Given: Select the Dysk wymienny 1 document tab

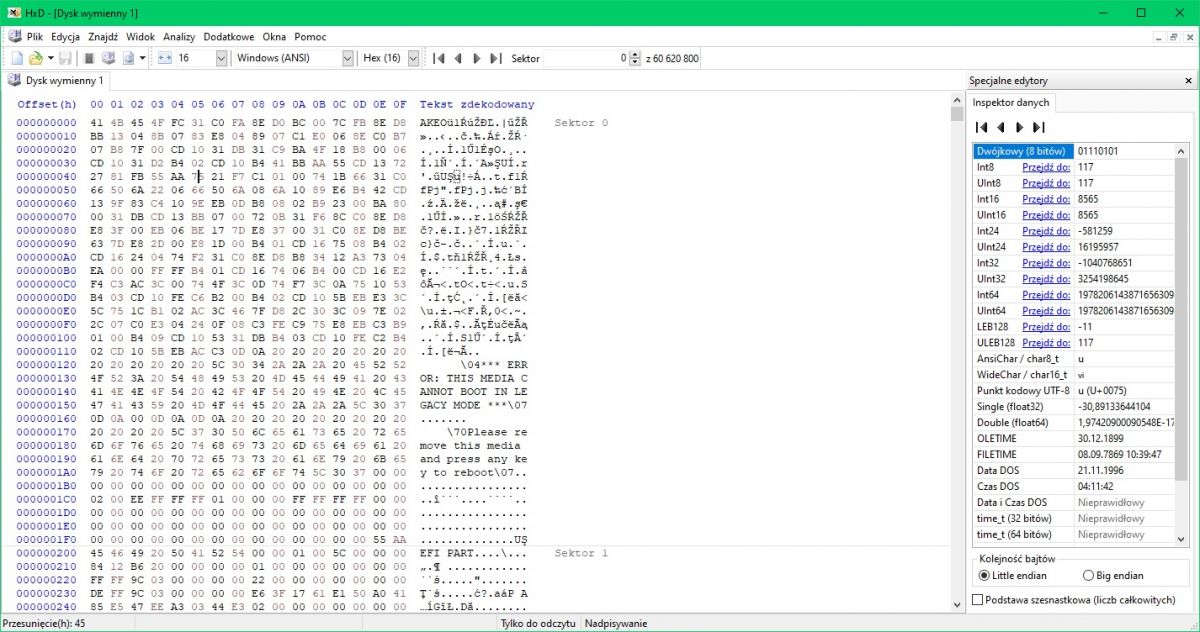Looking at the screenshot, I should tap(57, 81).
